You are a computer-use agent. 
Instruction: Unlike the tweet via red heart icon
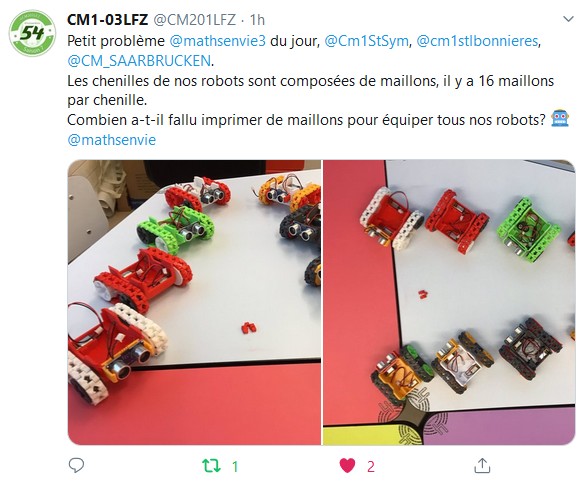coord(347,466)
